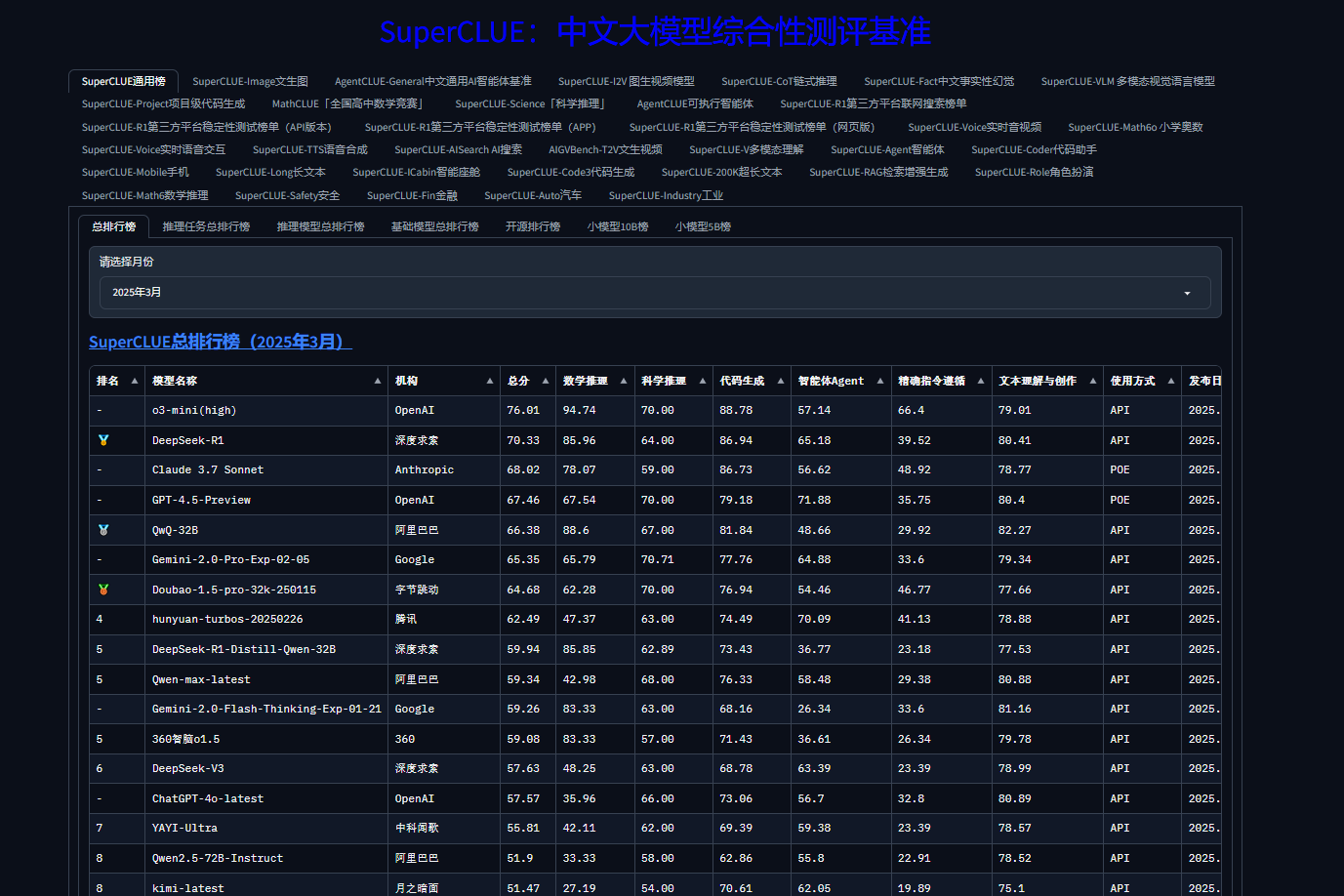Open AgentCLUE-General中文通用AI智能体基准 tab
This screenshot has width=1344, height=896.
433,81
